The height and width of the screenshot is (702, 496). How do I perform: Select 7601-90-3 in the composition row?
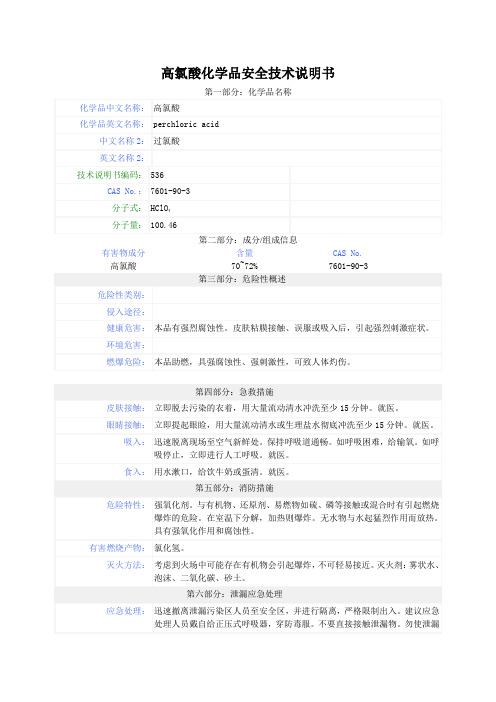click(348, 266)
